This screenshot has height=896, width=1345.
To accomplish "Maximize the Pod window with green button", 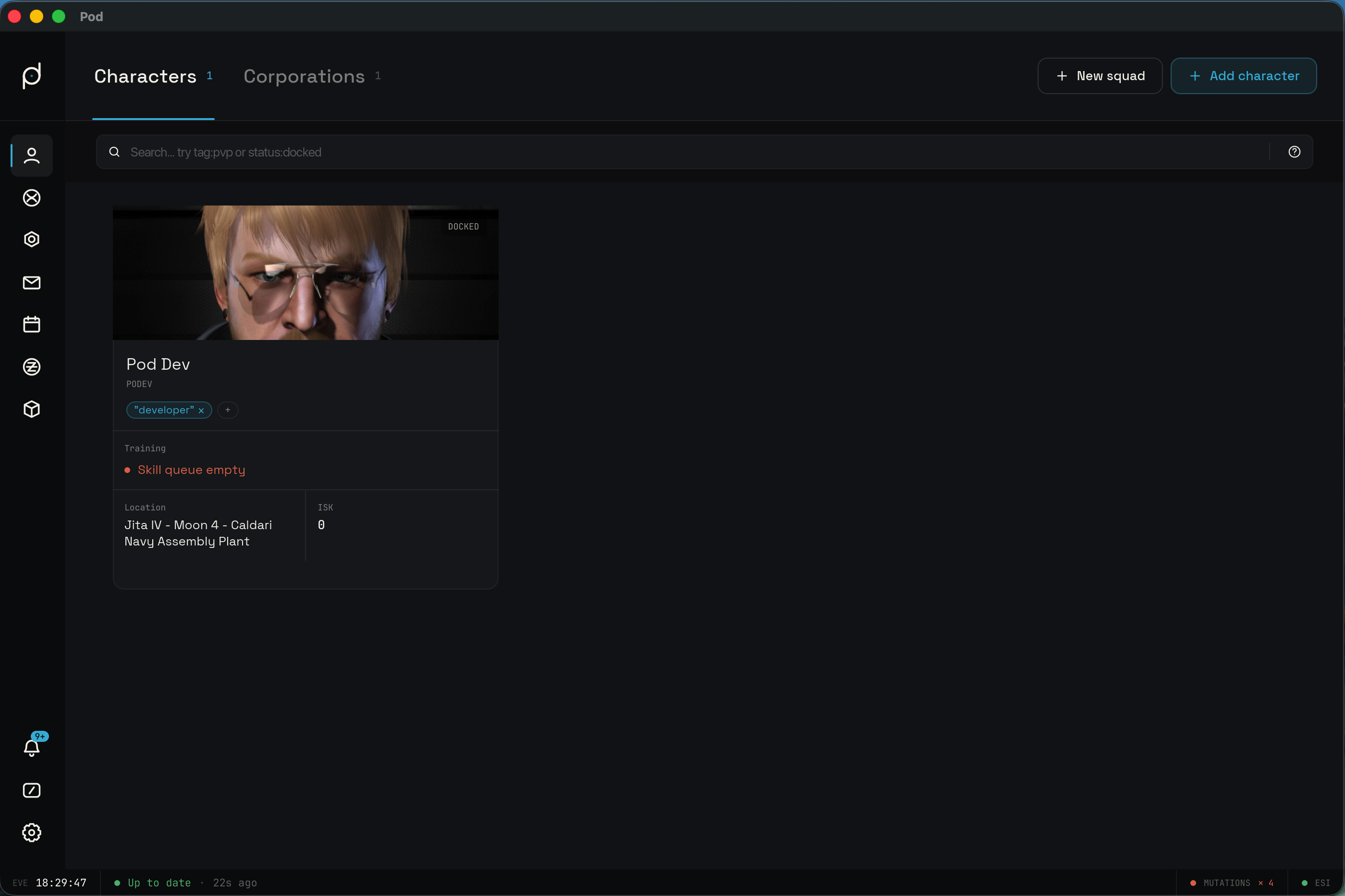I will pos(59,17).
